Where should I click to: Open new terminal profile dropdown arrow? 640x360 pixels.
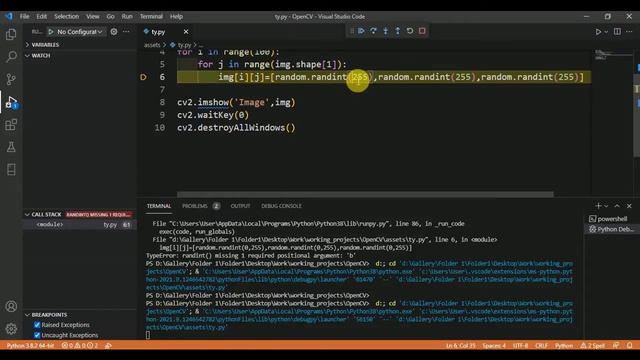point(606,206)
